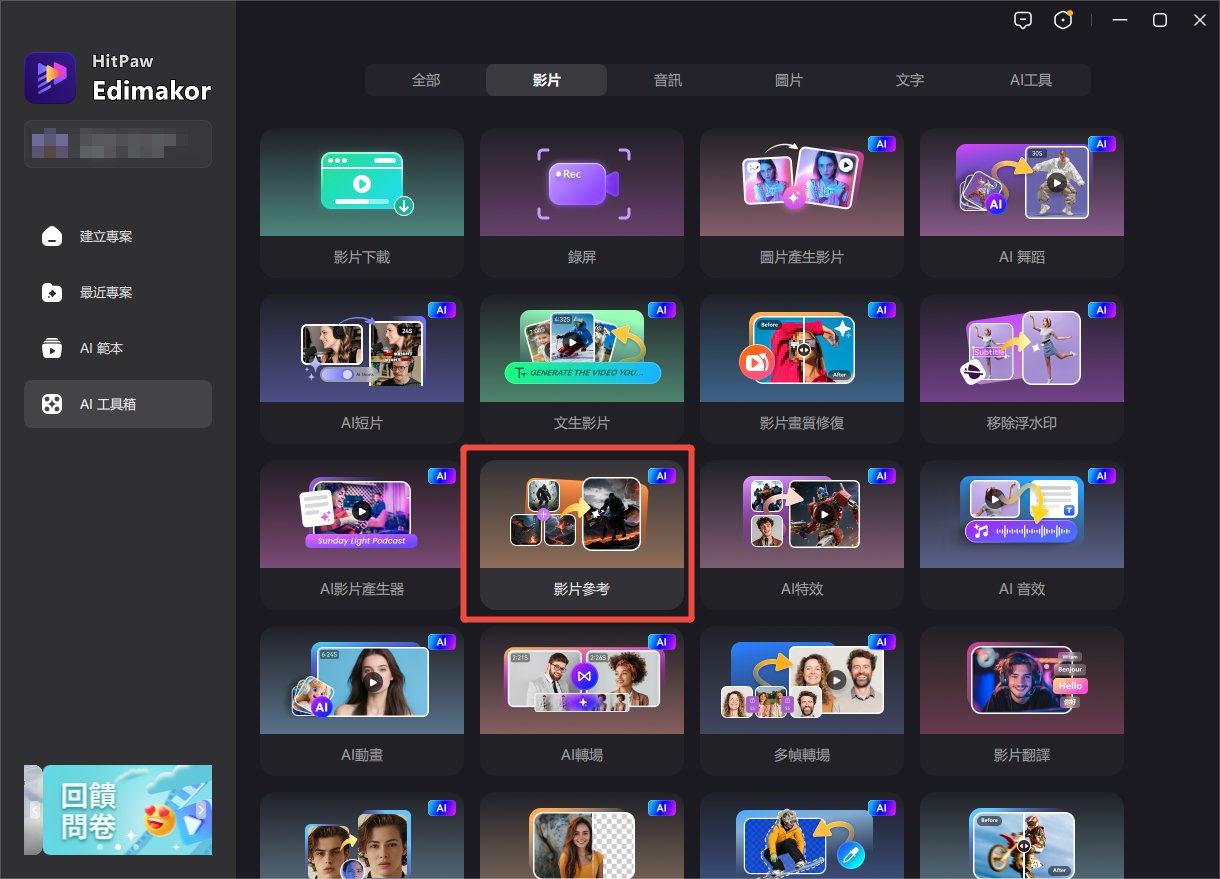Open the 文生影片 text-to-video tool
This screenshot has width=1220, height=879.
pos(582,369)
